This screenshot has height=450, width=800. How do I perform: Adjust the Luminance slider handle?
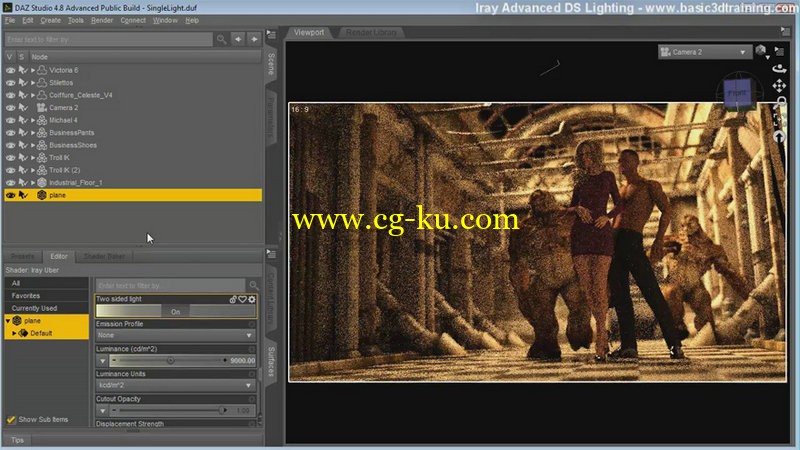[170, 361]
